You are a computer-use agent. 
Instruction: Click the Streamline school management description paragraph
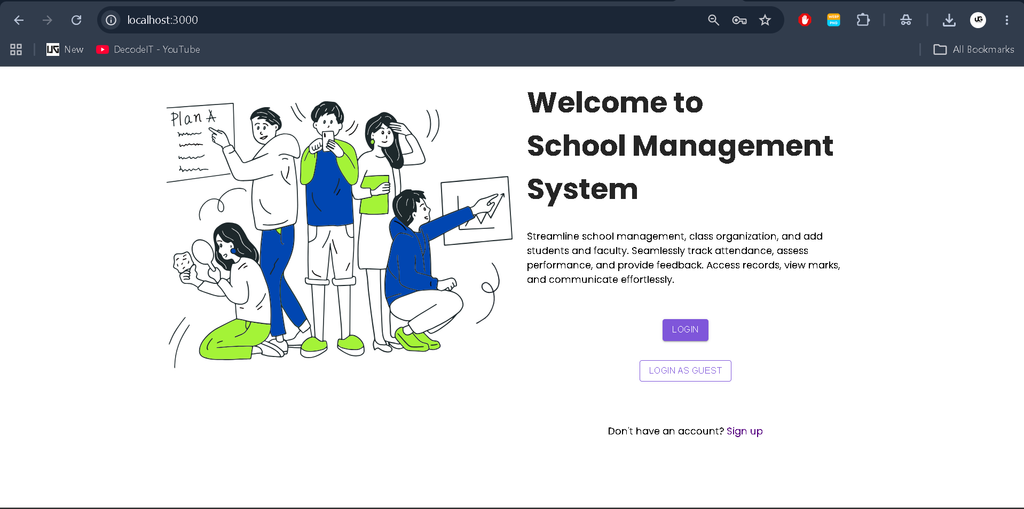683,257
